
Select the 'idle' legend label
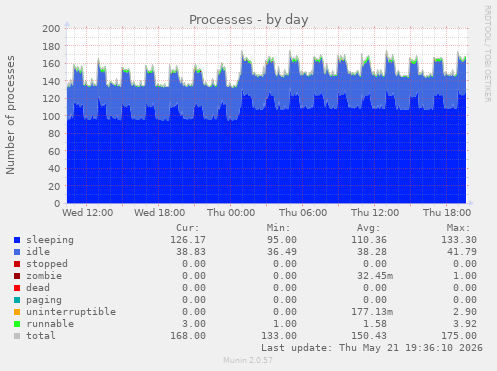[x=38, y=252]
